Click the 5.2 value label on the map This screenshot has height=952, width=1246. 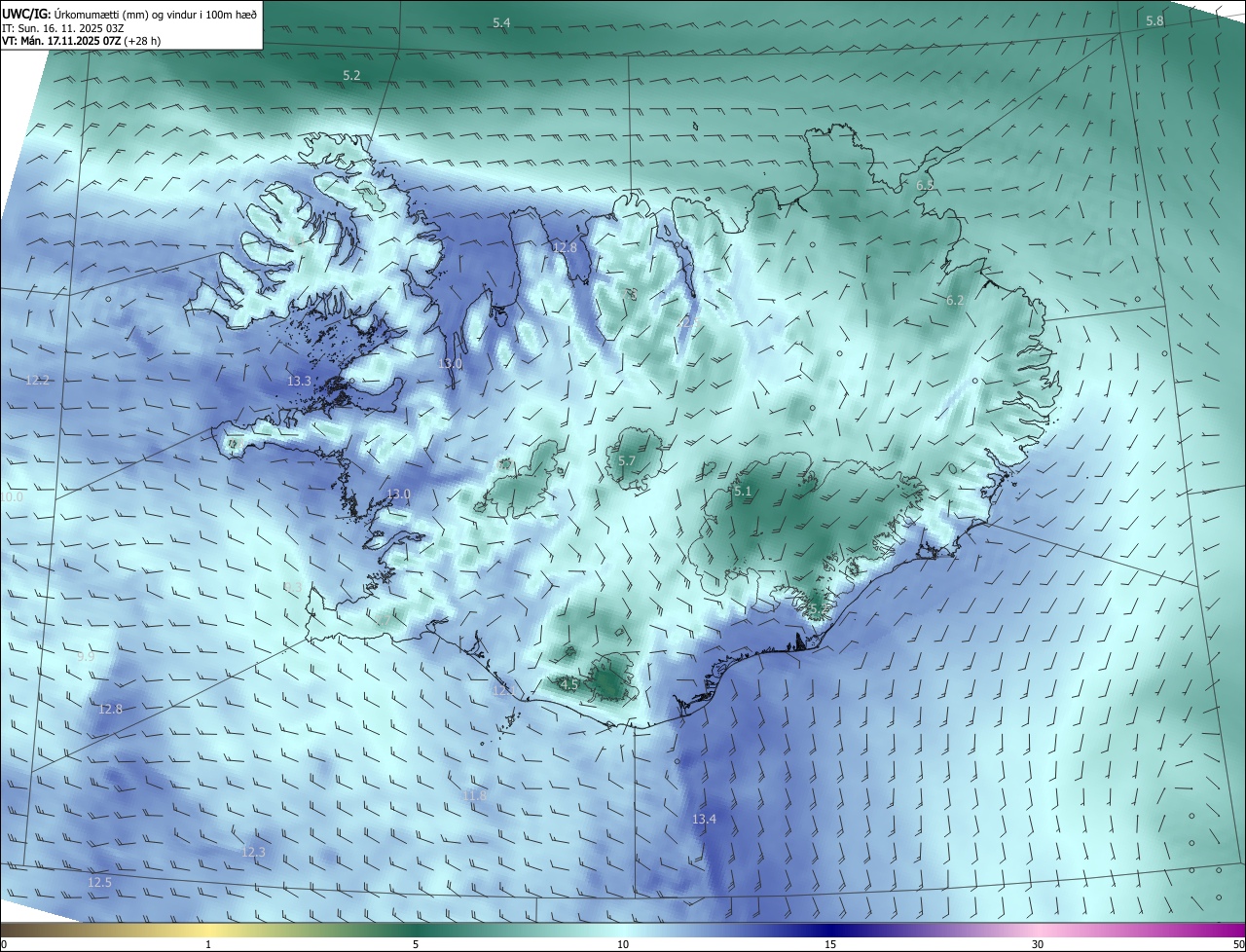tap(351, 75)
